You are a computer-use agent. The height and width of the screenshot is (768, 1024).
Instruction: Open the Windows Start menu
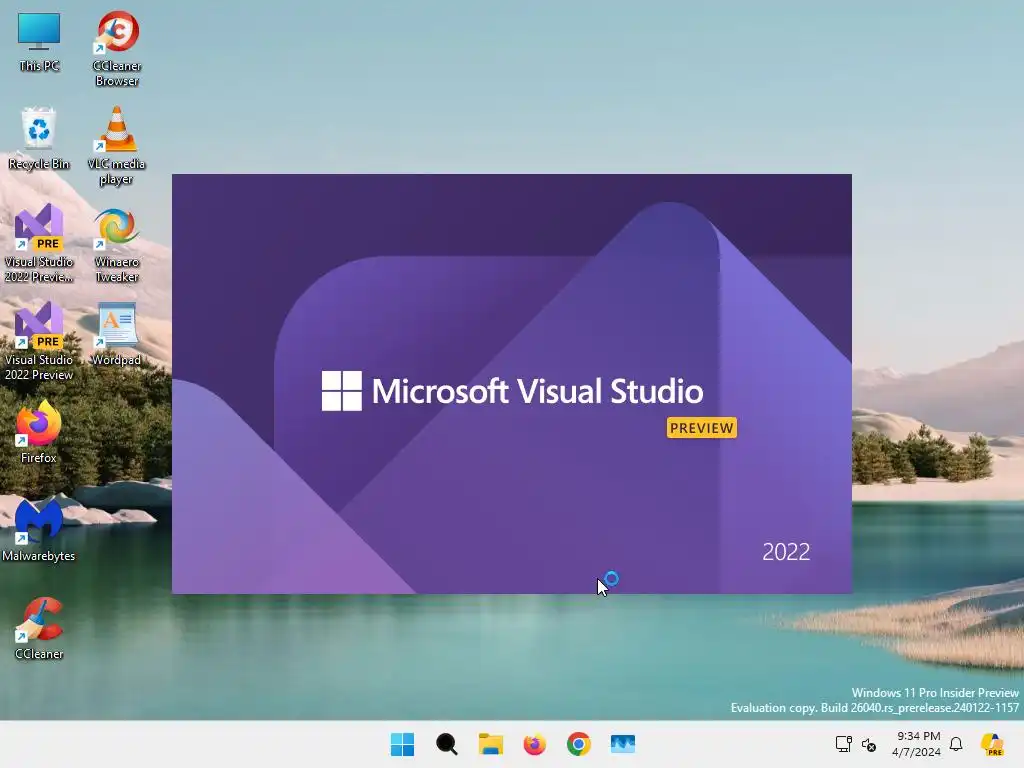402,744
